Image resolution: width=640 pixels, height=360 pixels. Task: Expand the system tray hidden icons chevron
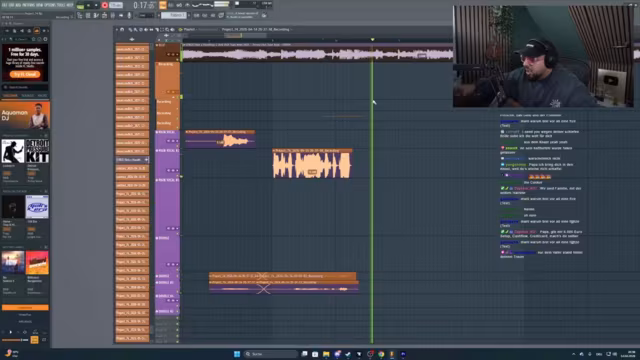pos(573,354)
